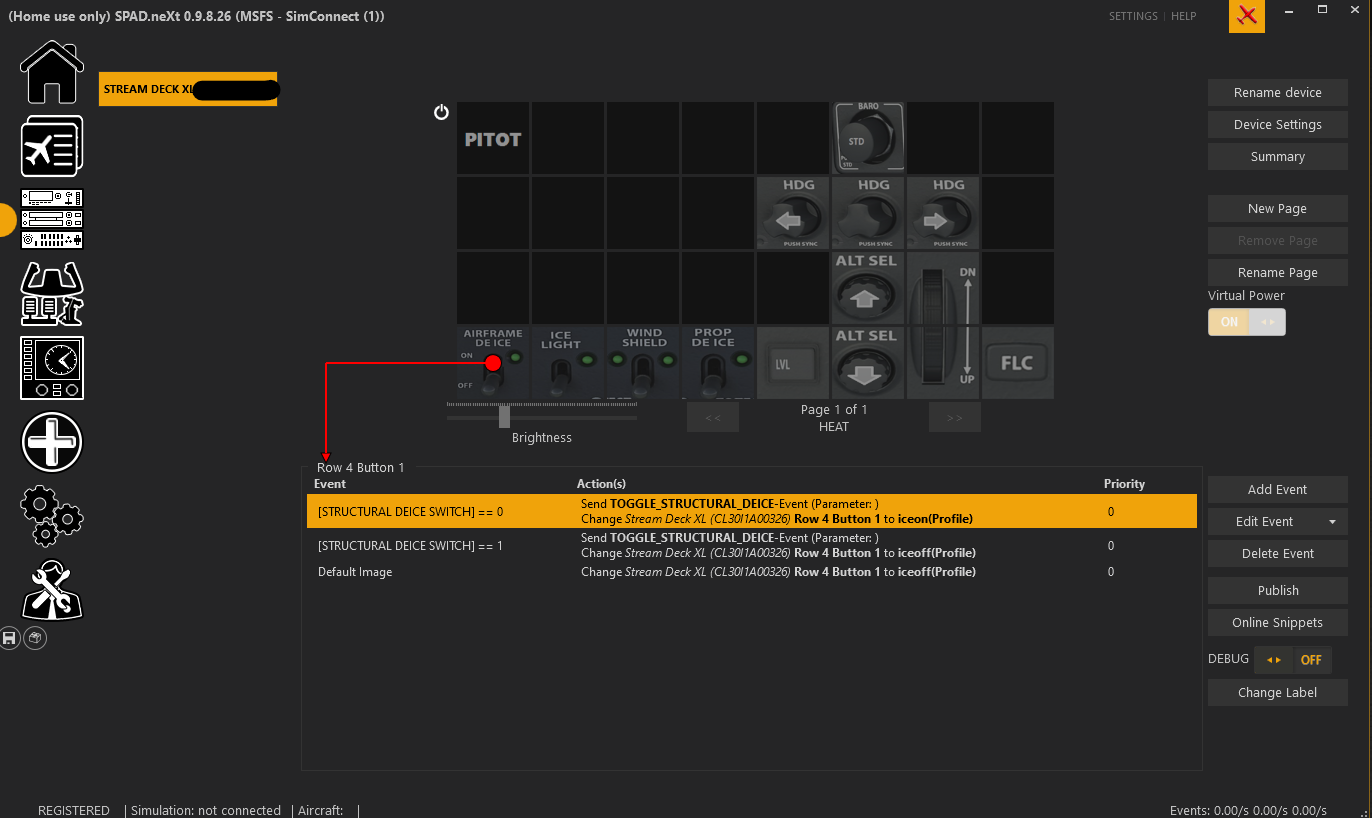Toggle the Virtual Power ON switch
The width and height of the screenshot is (1372, 818).
point(1246,322)
